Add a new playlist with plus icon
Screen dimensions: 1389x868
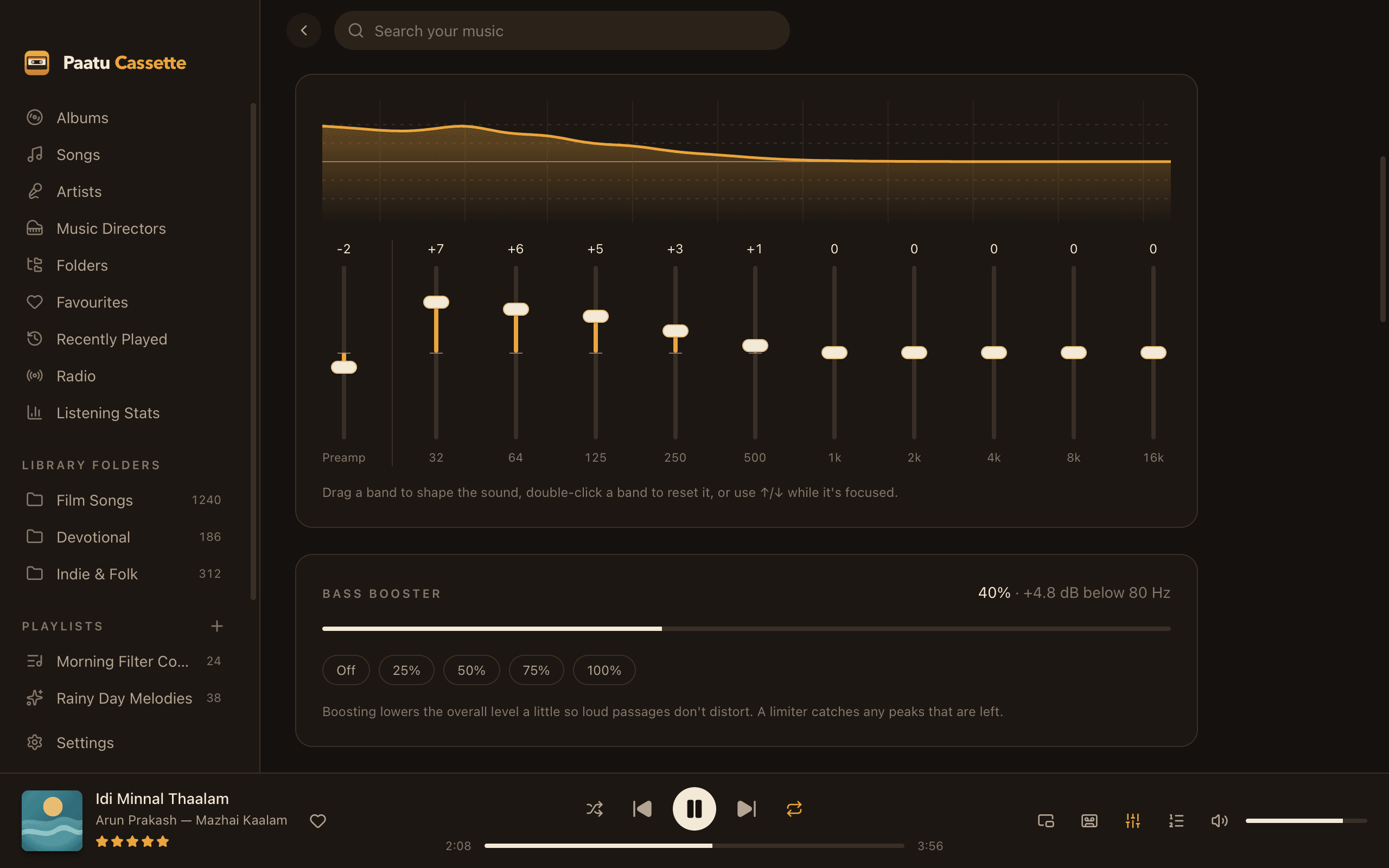click(216, 626)
